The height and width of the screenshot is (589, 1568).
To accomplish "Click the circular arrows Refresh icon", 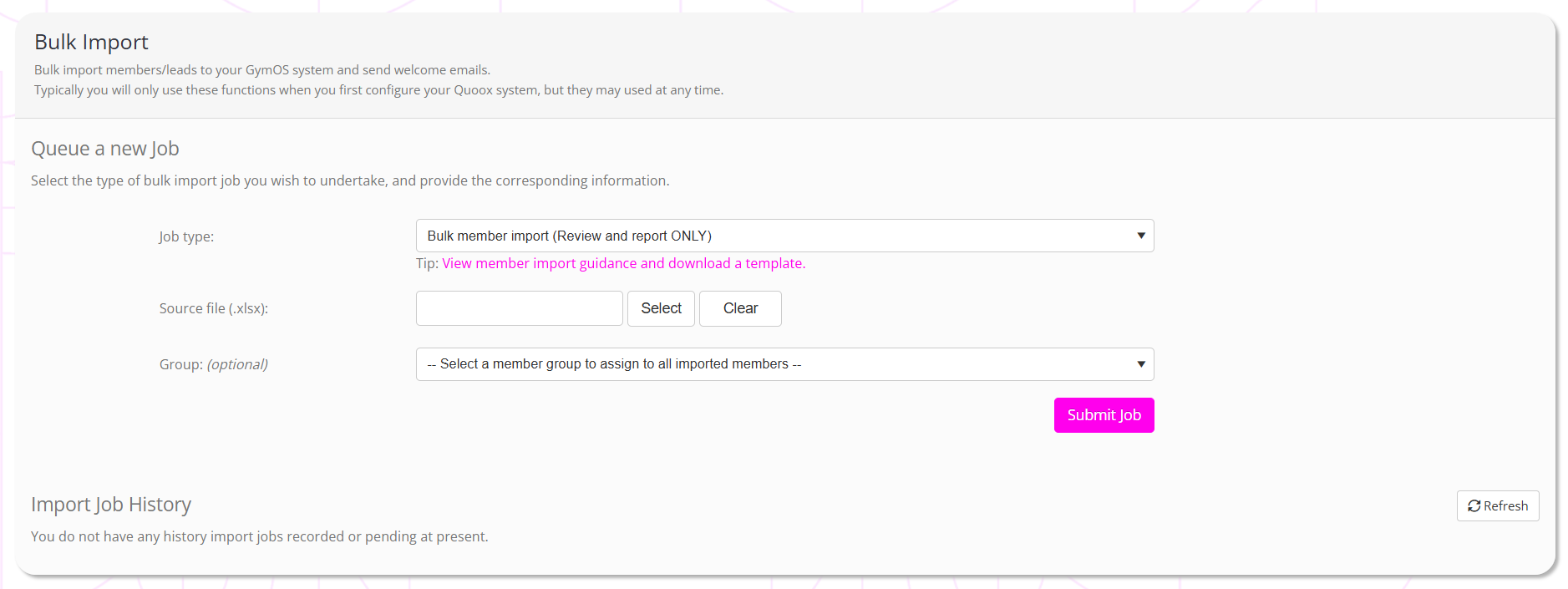I will pos(1474,506).
